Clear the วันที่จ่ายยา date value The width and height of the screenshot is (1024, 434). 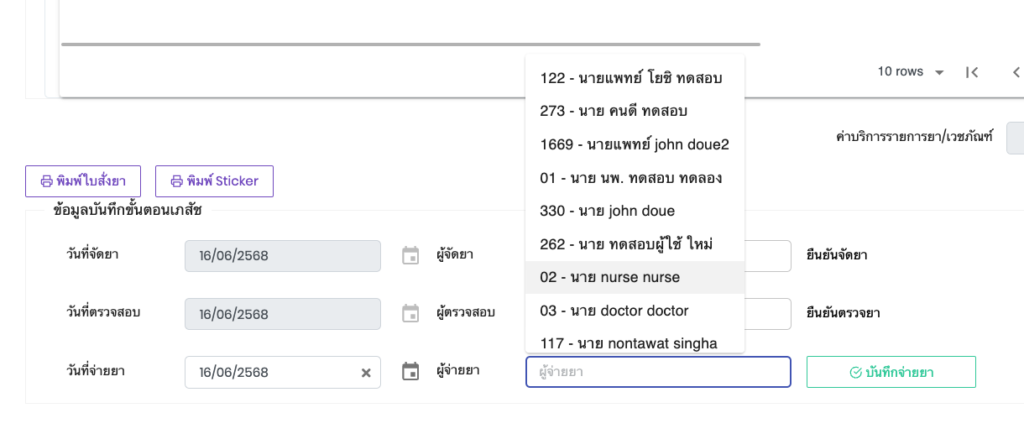pyautogui.click(x=366, y=372)
